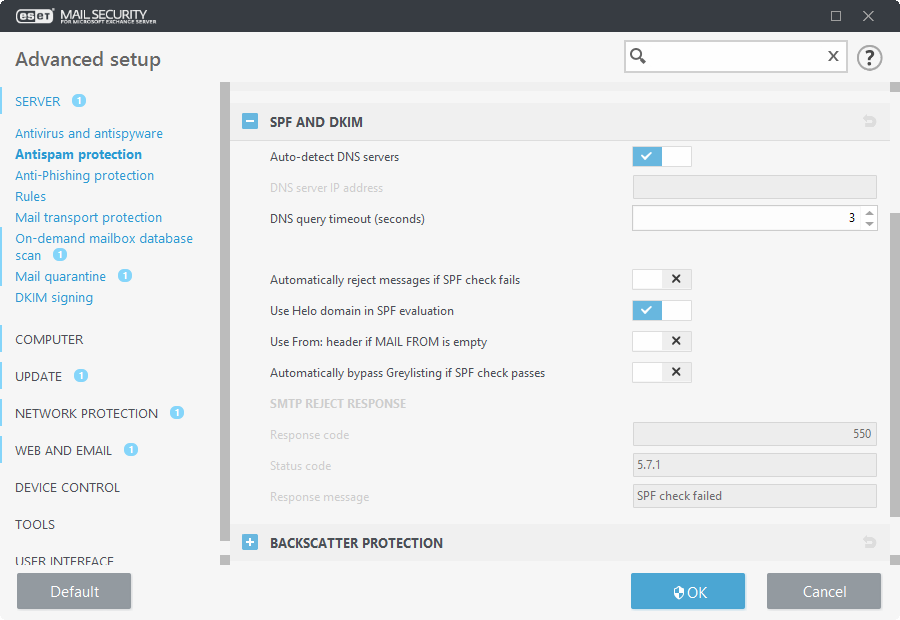
Task: Click Mail quarantine notification badge
Action: pos(125,276)
